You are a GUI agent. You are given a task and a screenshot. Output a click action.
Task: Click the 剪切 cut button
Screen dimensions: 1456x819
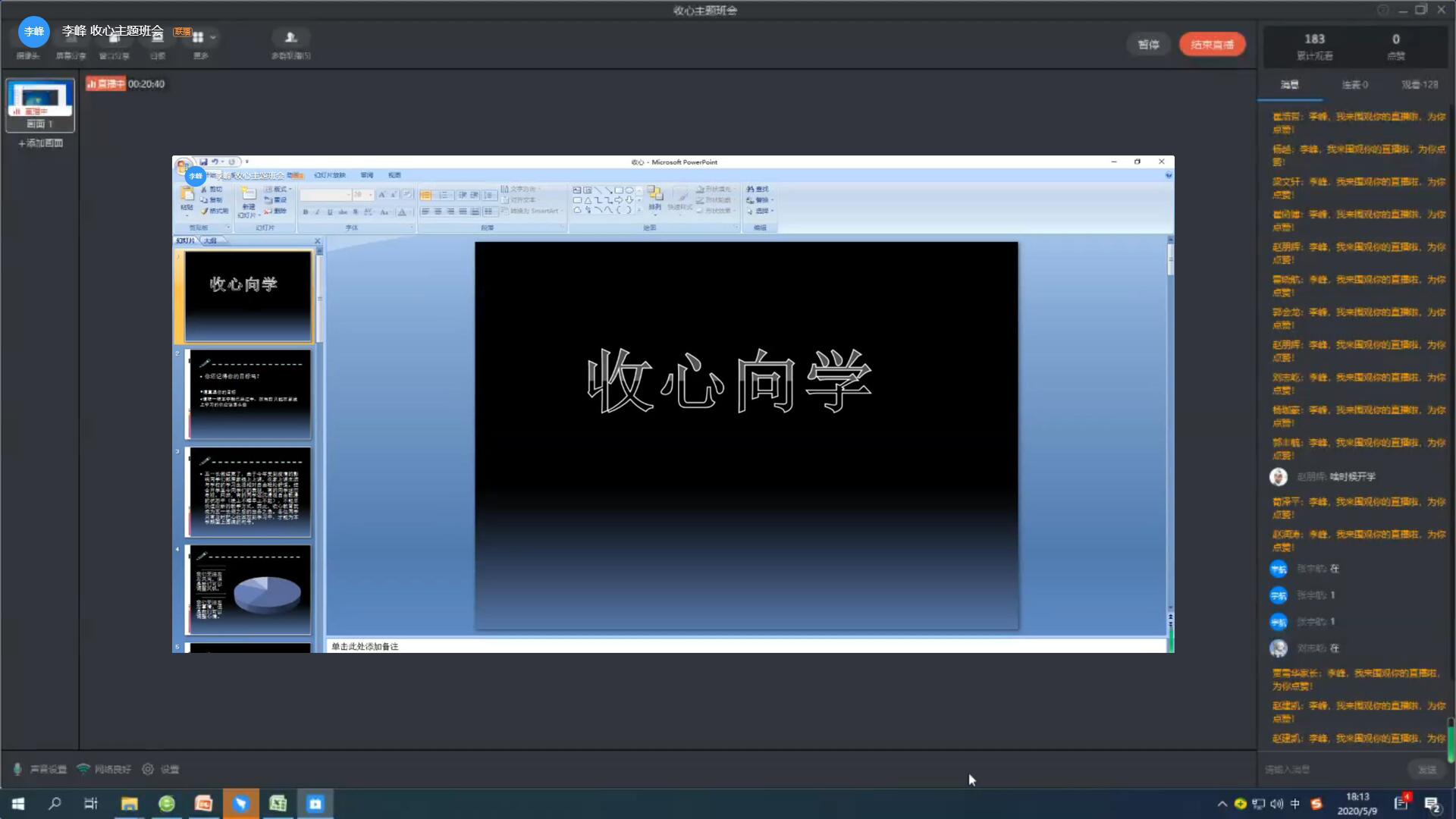point(212,190)
